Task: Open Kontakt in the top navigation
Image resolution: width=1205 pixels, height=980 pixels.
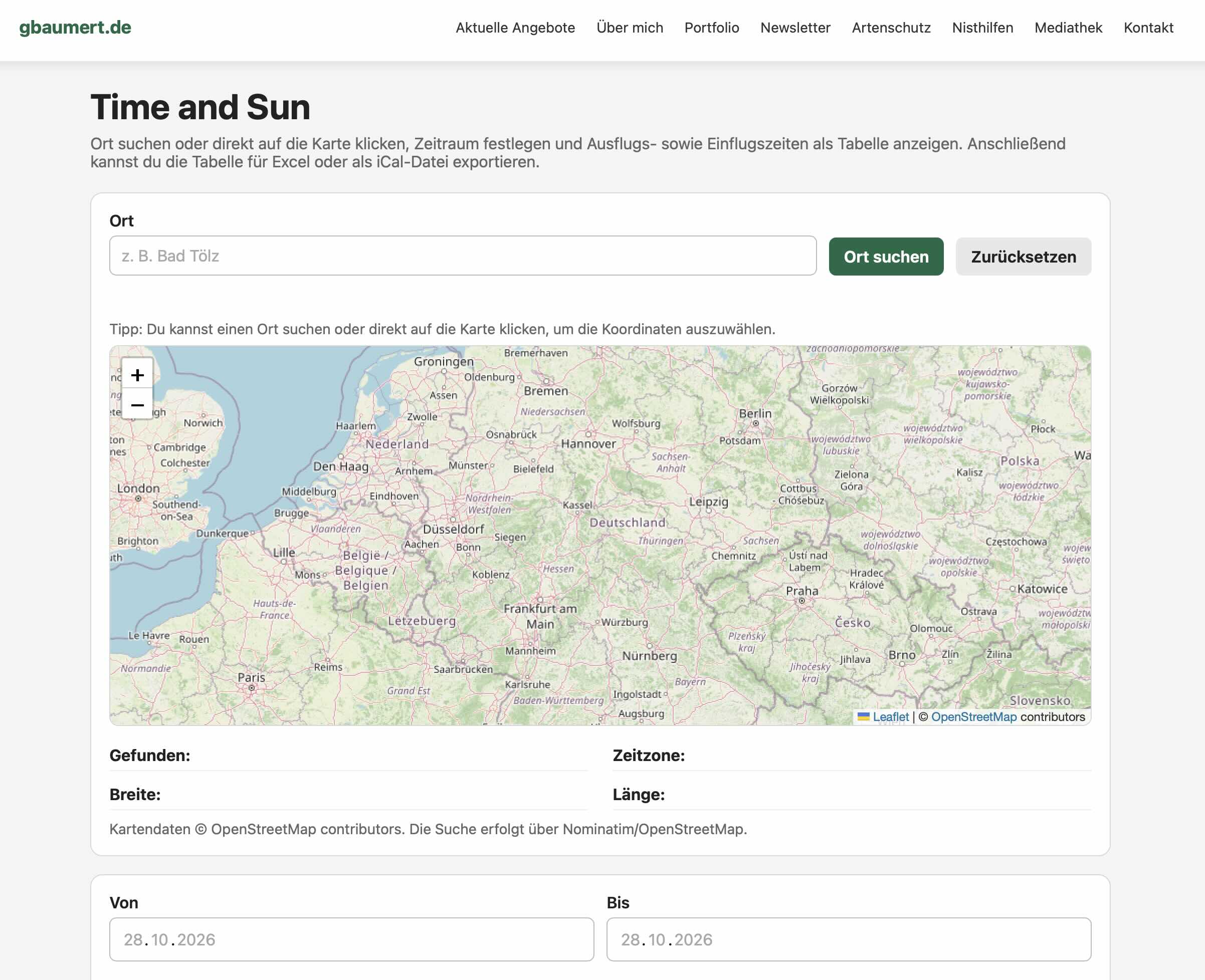Action: (1148, 28)
